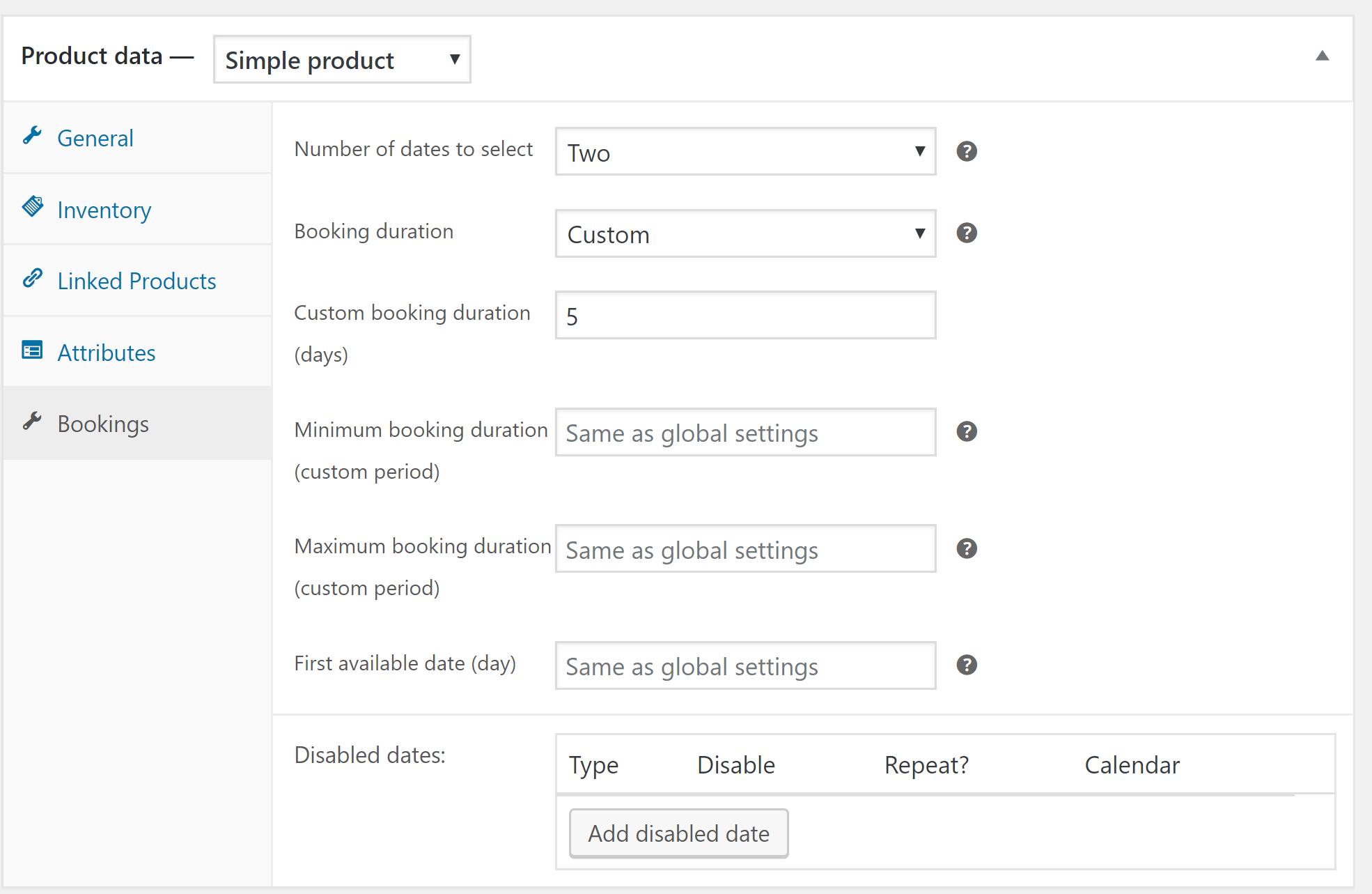Switch to the Linked Products tab
Viewport: 1372px width, 894px height.
tap(137, 282)
